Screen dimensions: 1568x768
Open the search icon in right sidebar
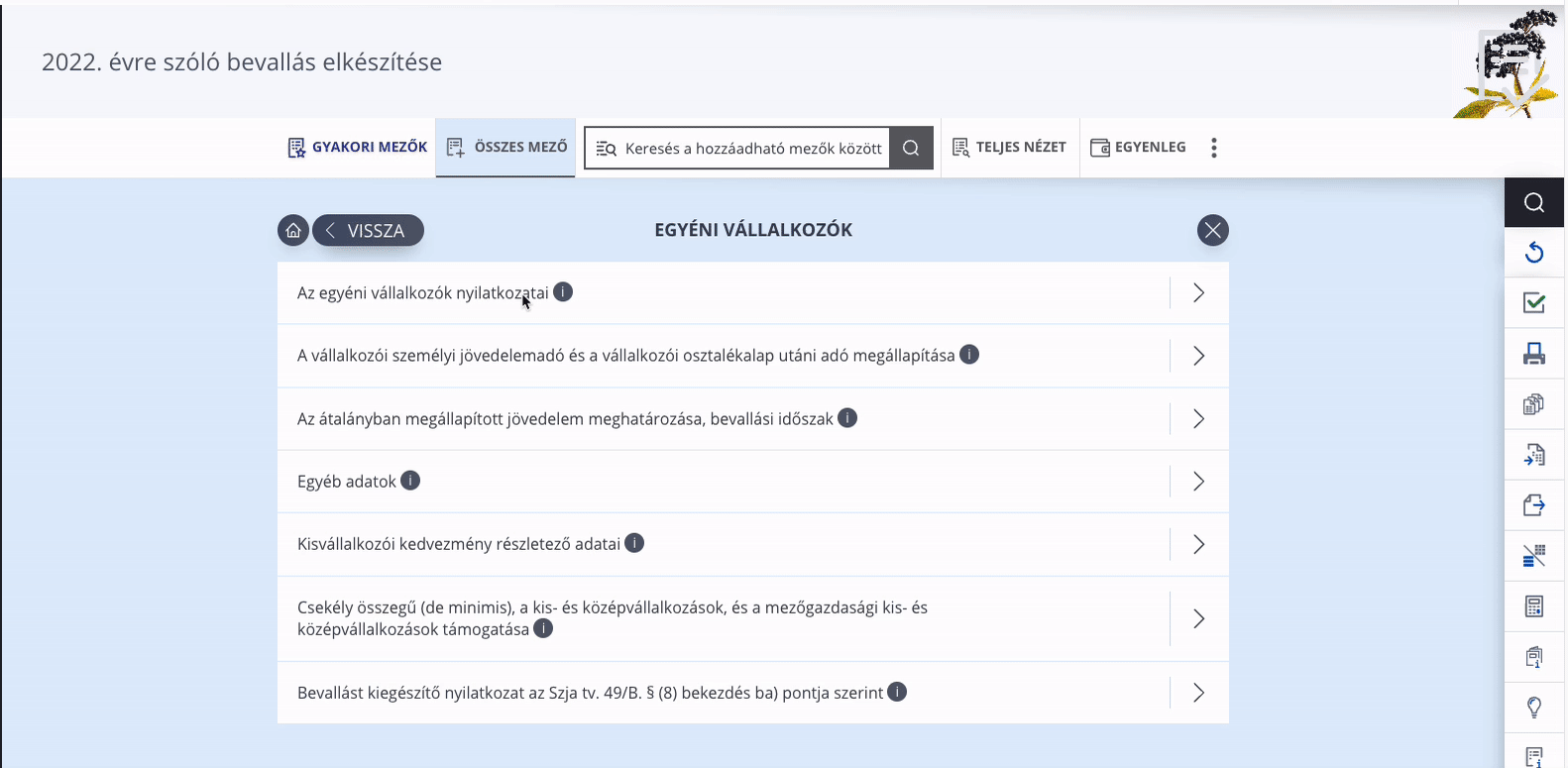(1534, 202)
